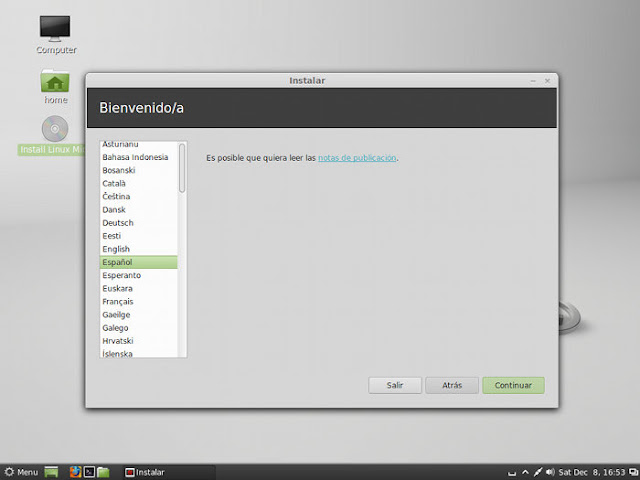This screenshot has width=640, height=480.
Task: Select Esperanto language
Action: point(138,275)
